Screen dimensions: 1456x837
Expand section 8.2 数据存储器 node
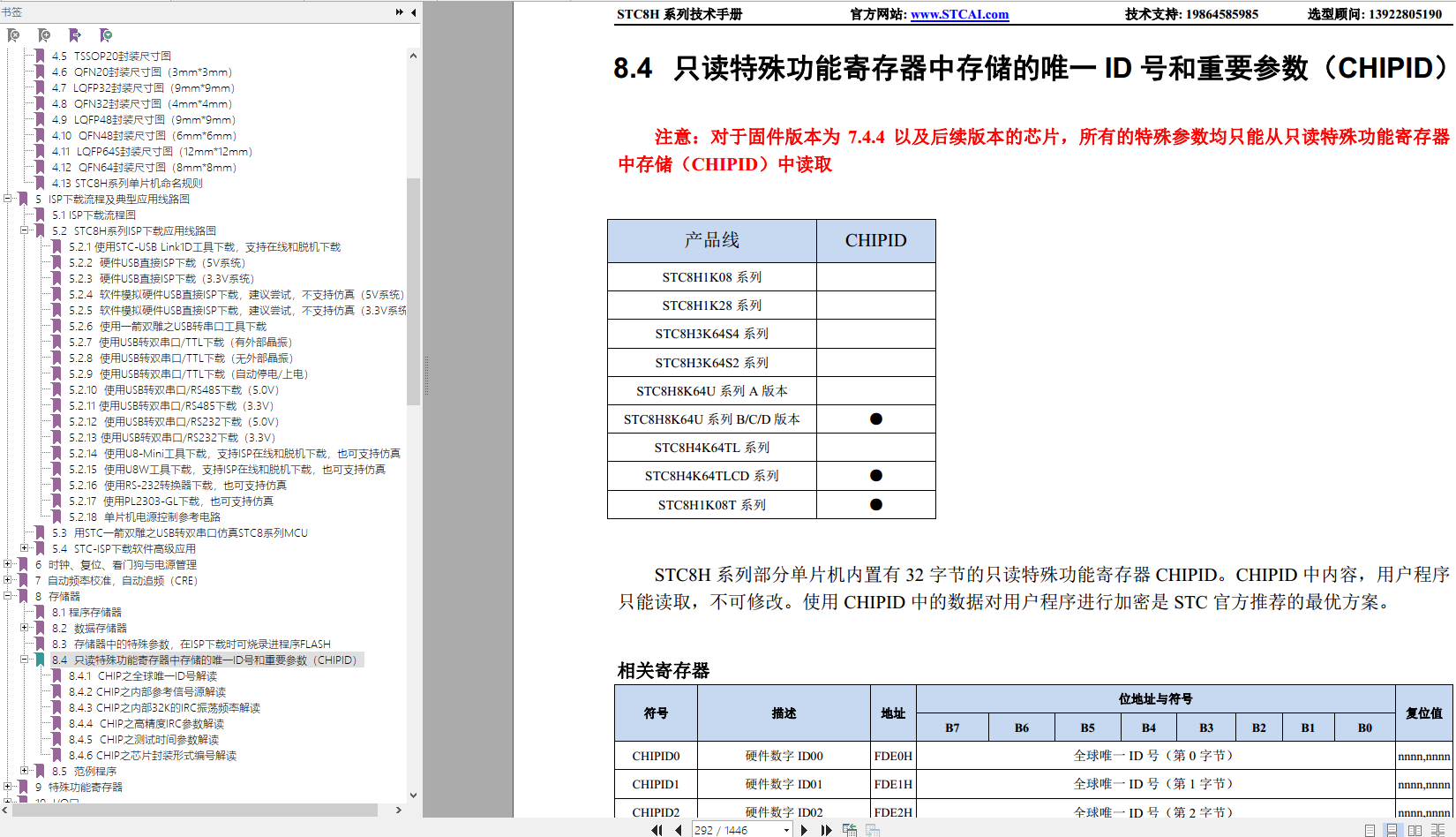(26, 628)
